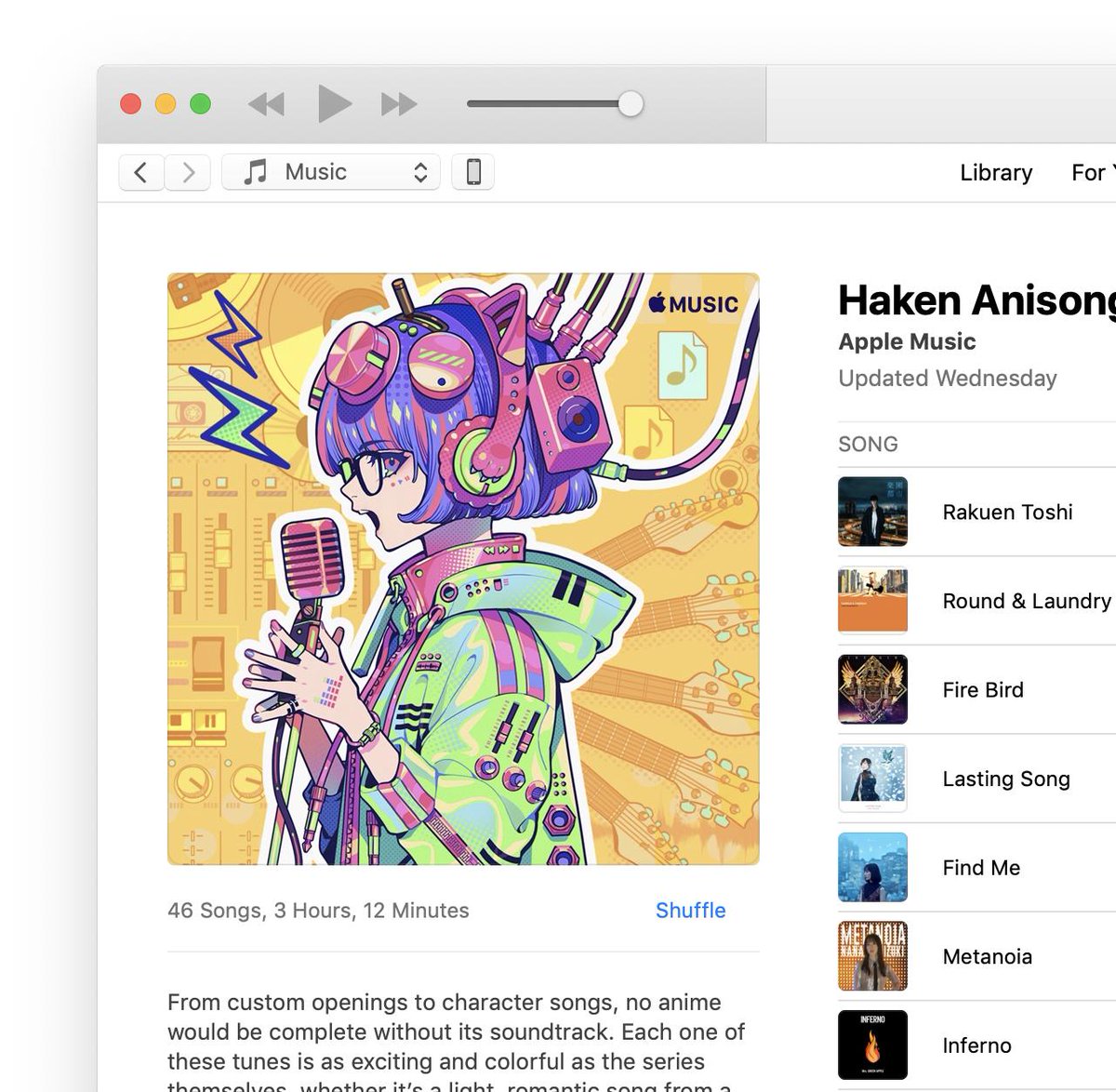This screenshot has width=1116, height=1092.
Task: Click the song title Find Me
Action: click(981, 868)
